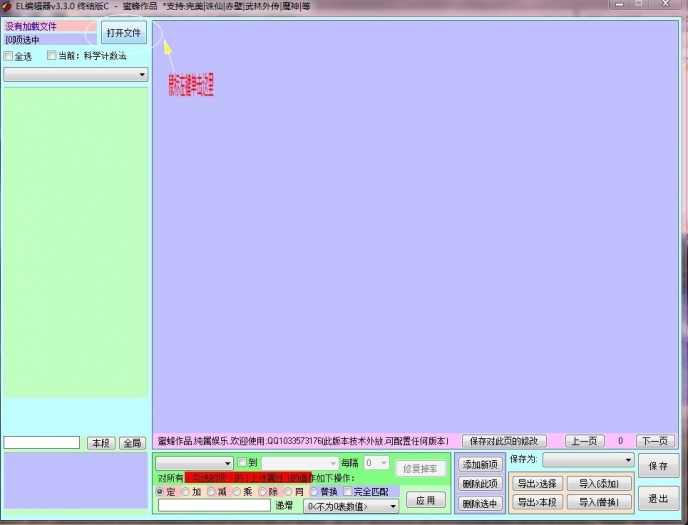Click 删除选中 (delete selected) button

(x=480, y=503)
